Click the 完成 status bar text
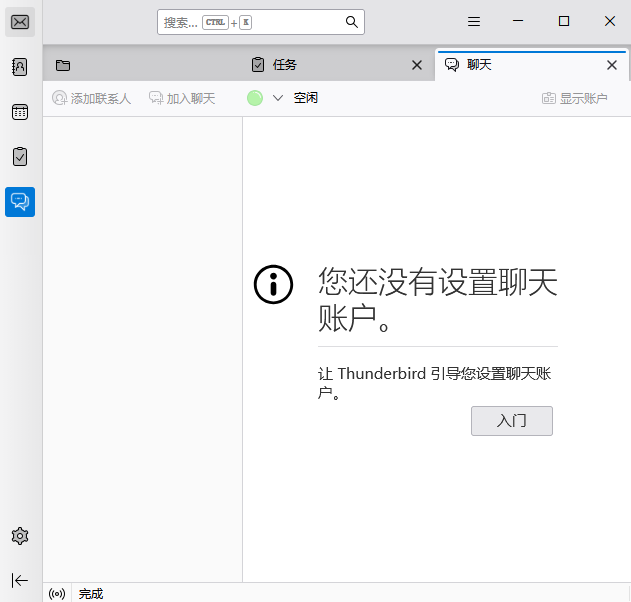Screen dimensions: 631x602 [91, 594]
